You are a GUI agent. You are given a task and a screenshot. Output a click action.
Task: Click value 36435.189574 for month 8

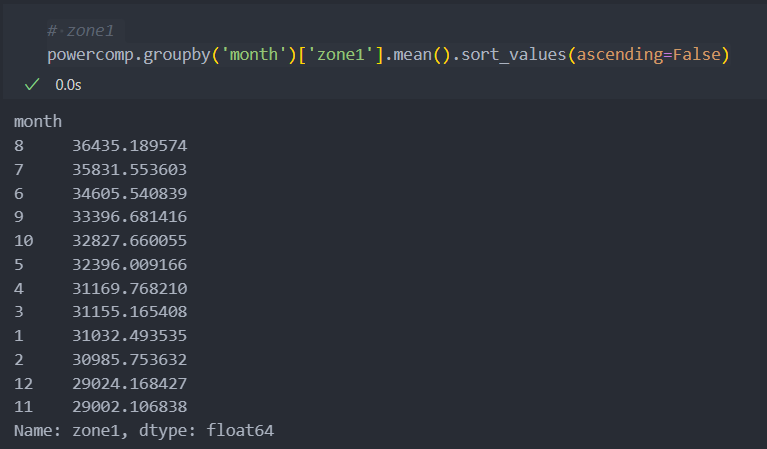pyautogui.click(x=130, y=146)
